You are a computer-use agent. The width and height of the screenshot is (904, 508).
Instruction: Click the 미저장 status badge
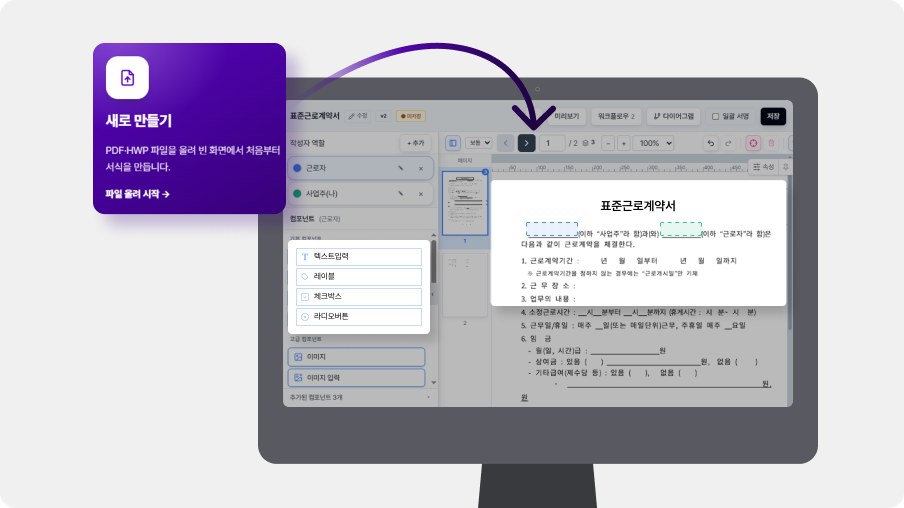pyautogui.click(x=411, y=116)
